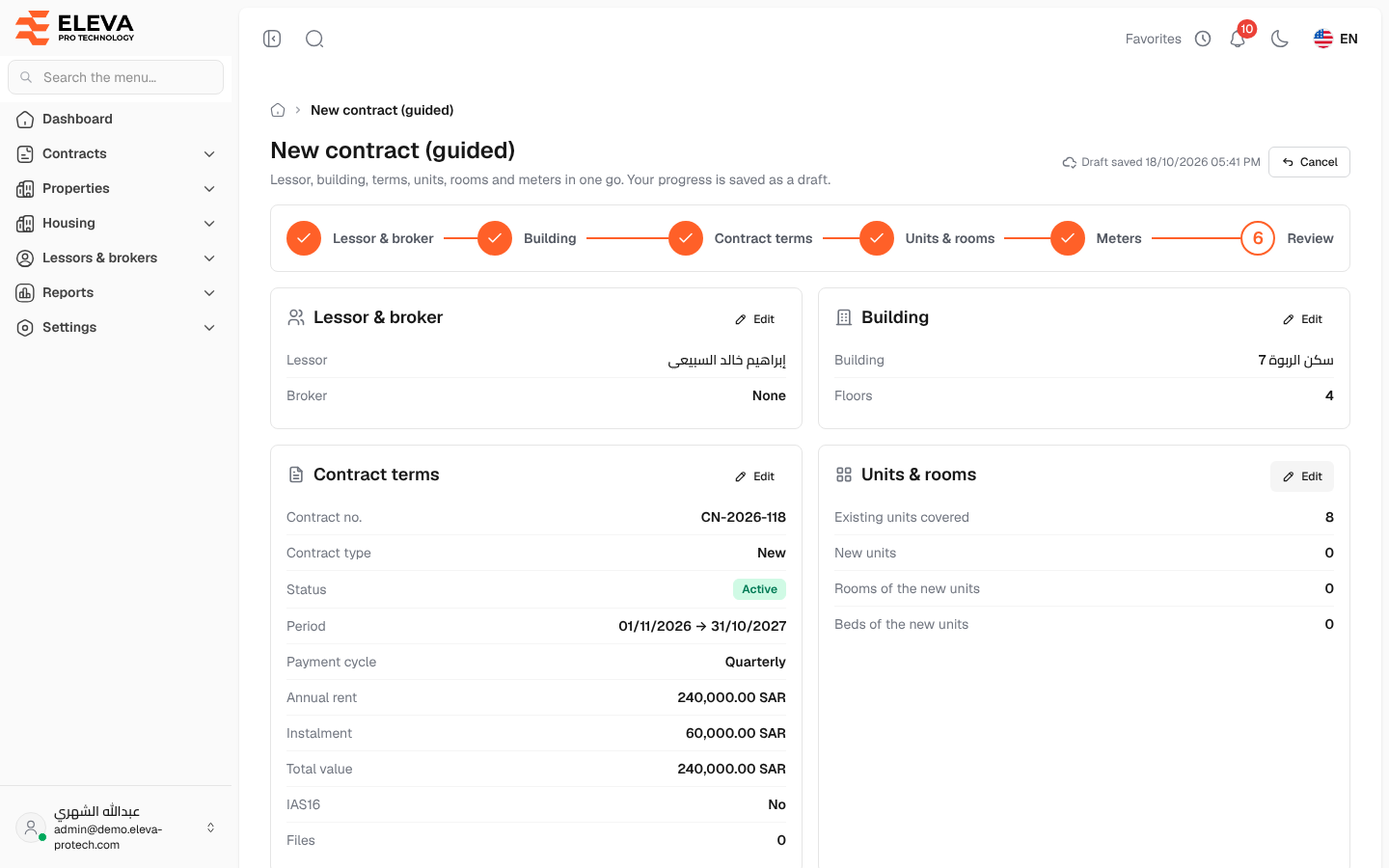Click the Eleva Pro Technology logo
This screenshot has height=868, width=1389.
coord(75,27)
